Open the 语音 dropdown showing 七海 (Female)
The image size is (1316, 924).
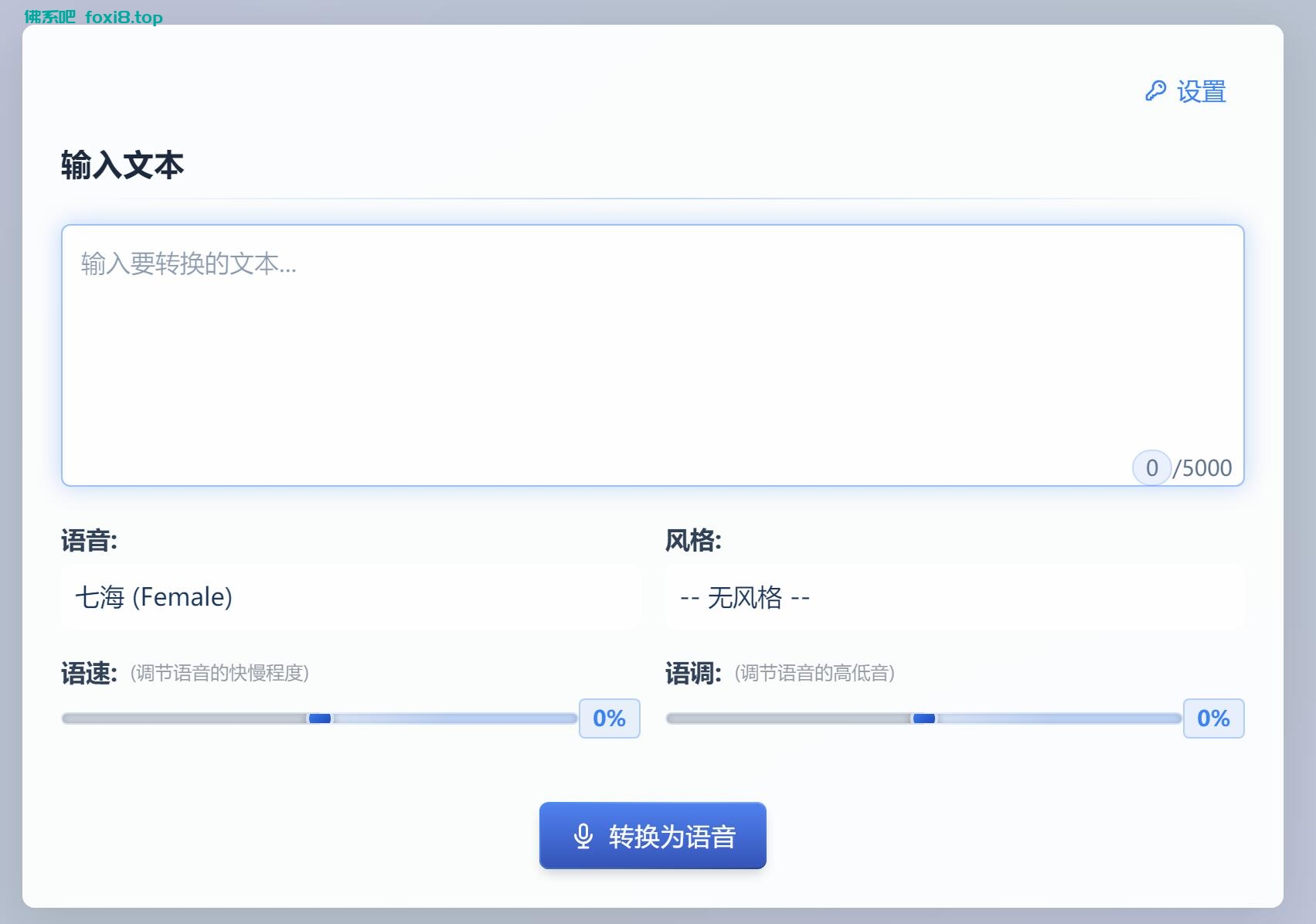tap(349, 596)
